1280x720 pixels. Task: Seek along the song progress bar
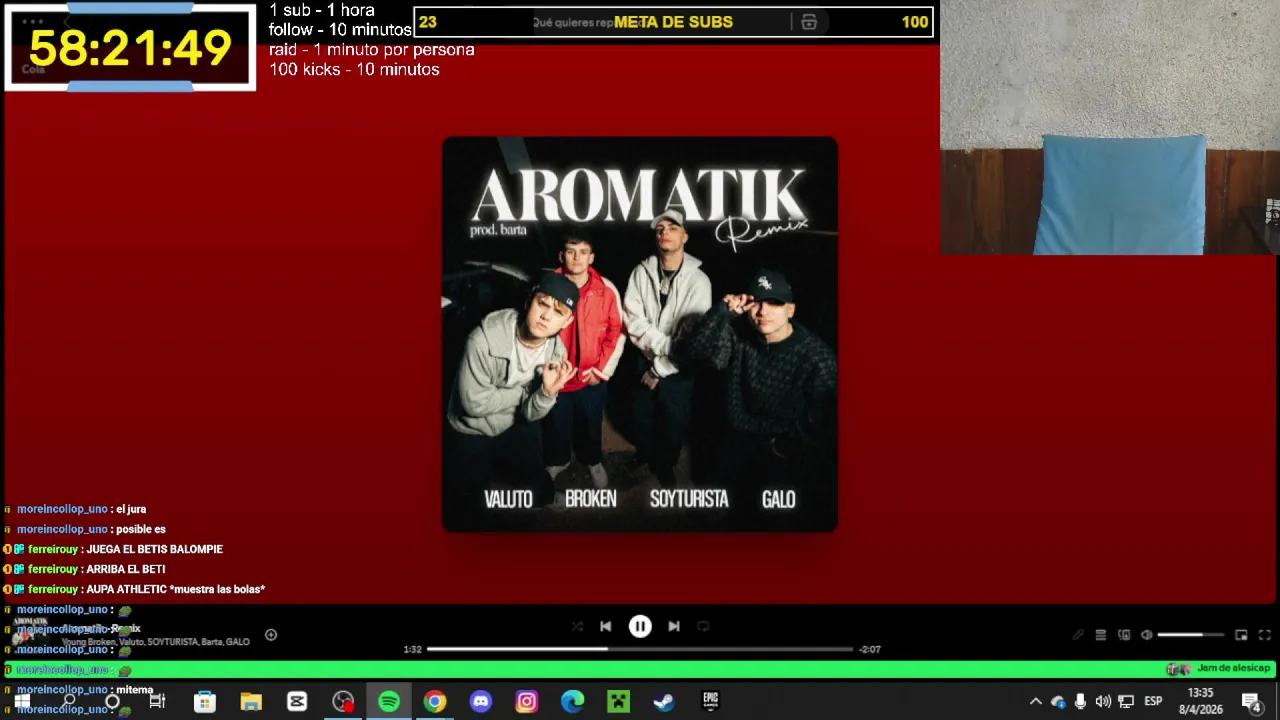click(x=640, y=649)
